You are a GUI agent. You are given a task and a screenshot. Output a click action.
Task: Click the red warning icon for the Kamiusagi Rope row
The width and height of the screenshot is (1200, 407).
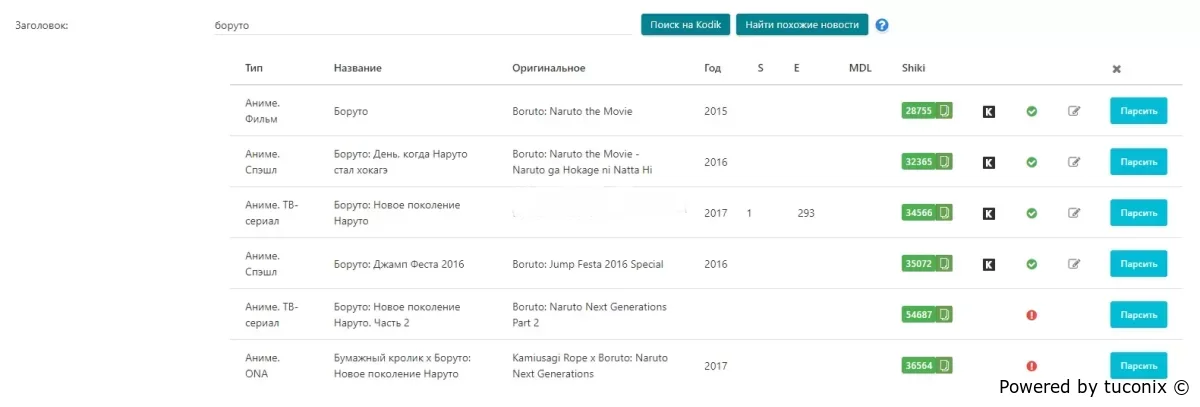1031,366
